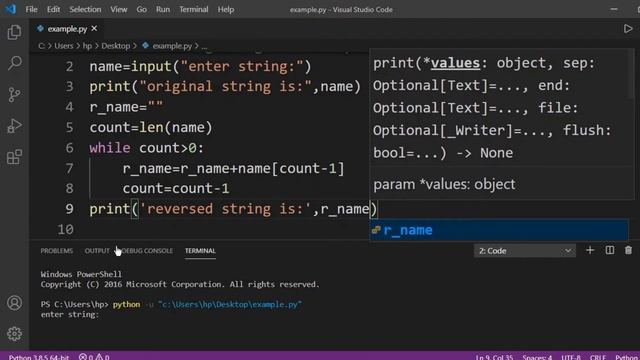Click 'name=input("enter string:")' line
640x360 pixels.
(x=200, y=66)
